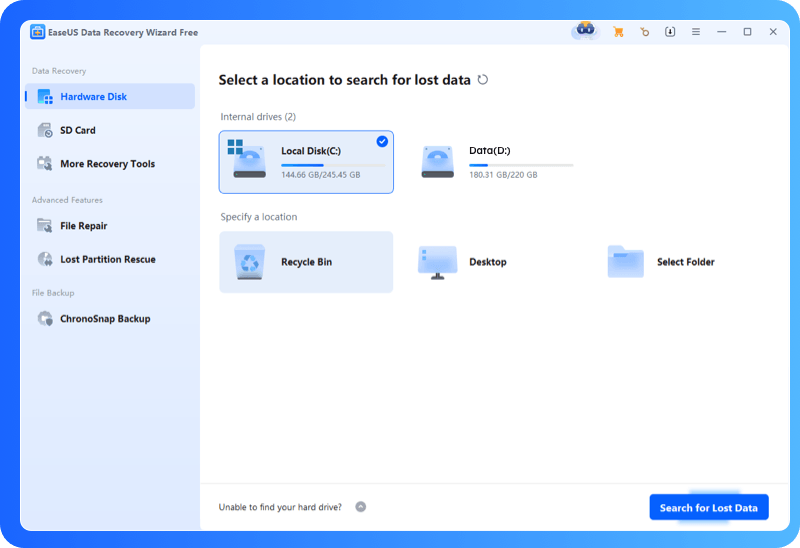800x548 pixels.
Task: Click 'Unable to find your hard drive?' text
Action: (280, 507)
